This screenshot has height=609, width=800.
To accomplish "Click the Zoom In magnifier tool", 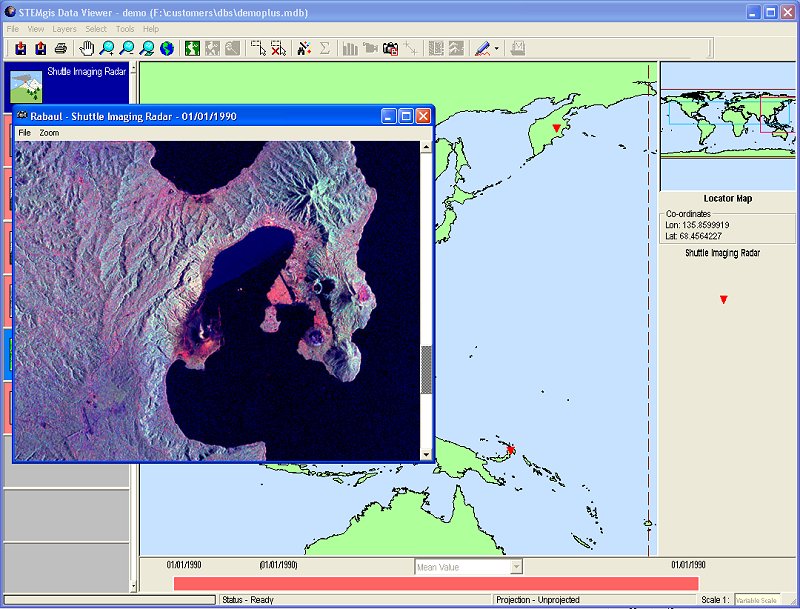I will point(107,48).
